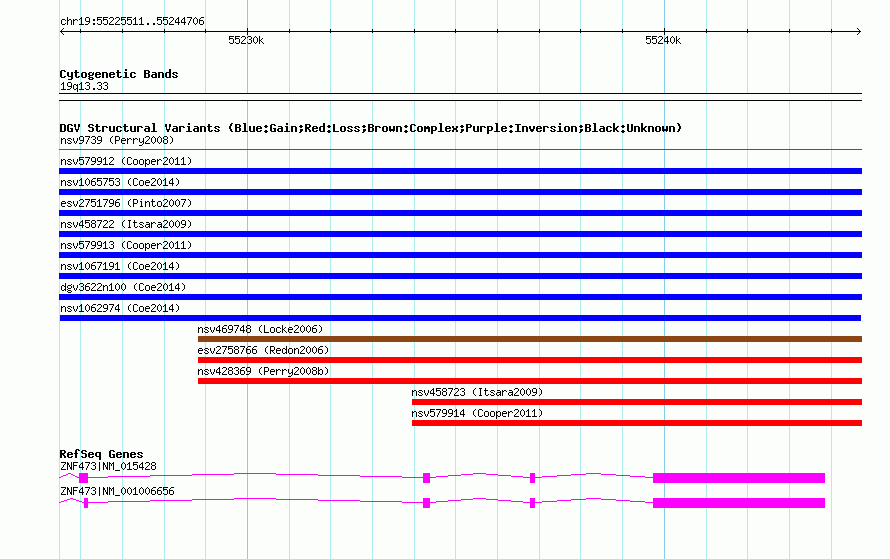Click the Cytogenetic Bands track heading
Image resolution: width=890 pixels, height=559 pixels.
pyautogui.click(x=119, y=74)
